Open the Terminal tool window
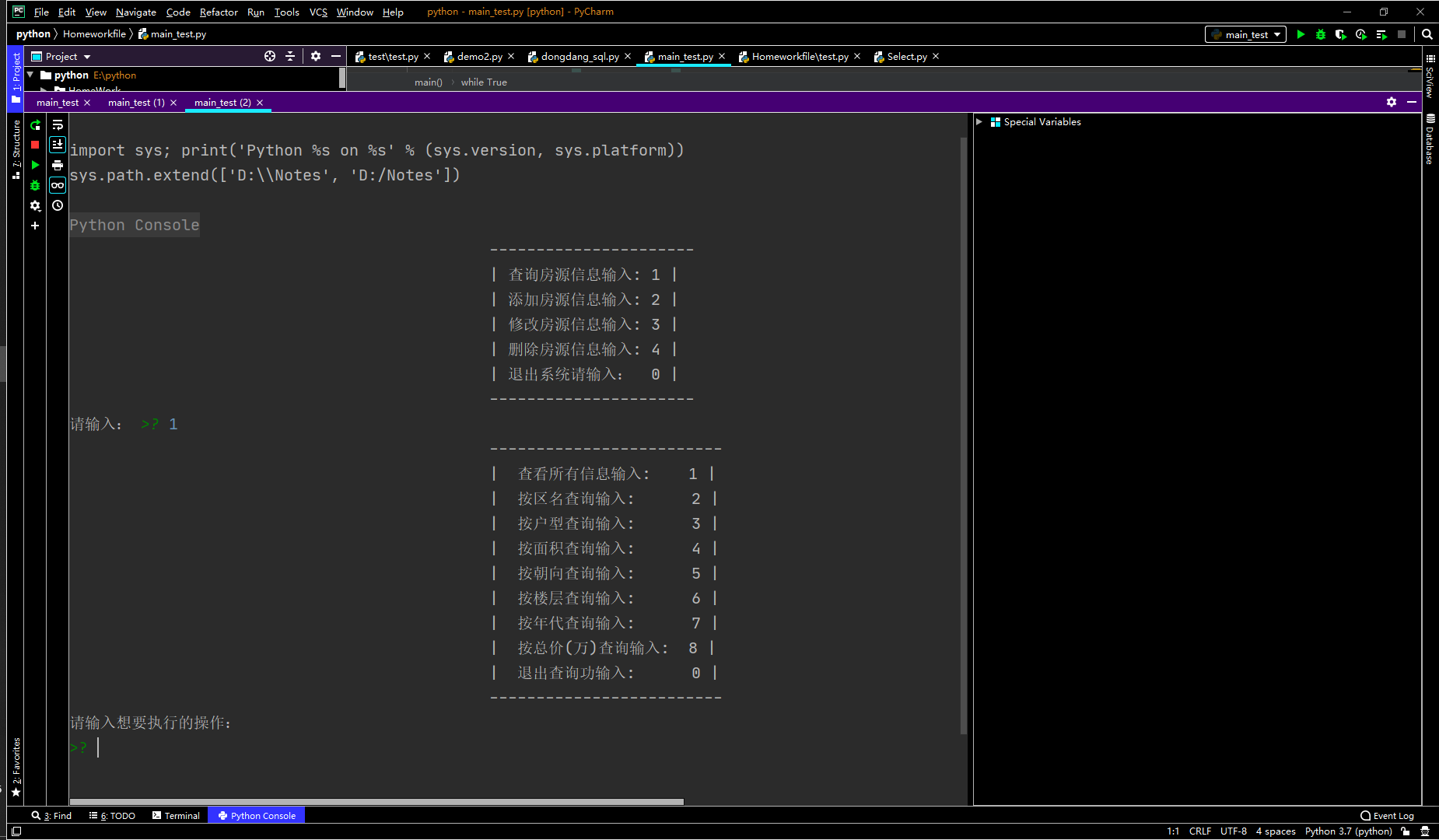The image size is (1439, 840). pyautogui.click(x=176, y=816)
